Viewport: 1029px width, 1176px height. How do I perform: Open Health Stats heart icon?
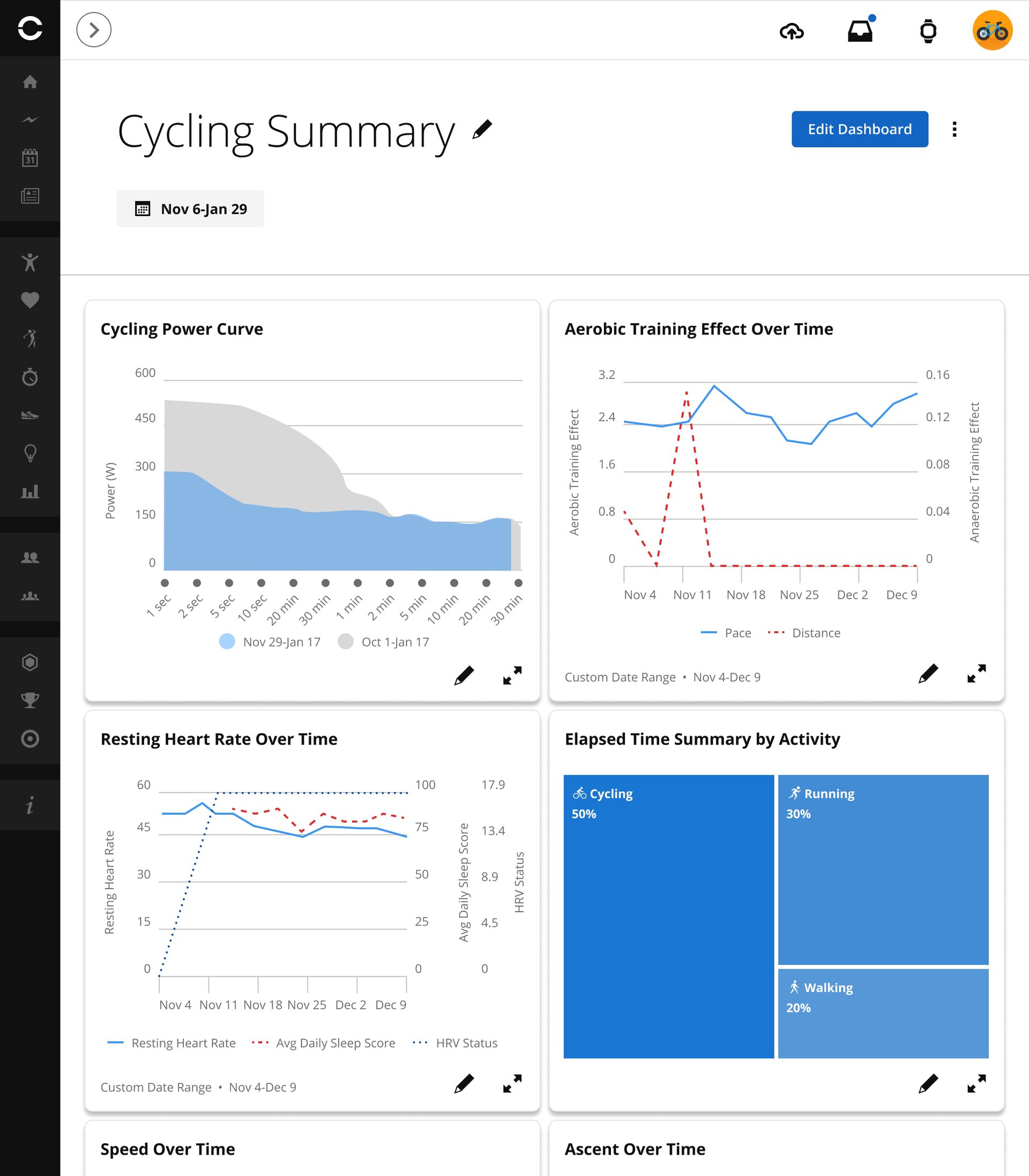(x=30, y=300)
